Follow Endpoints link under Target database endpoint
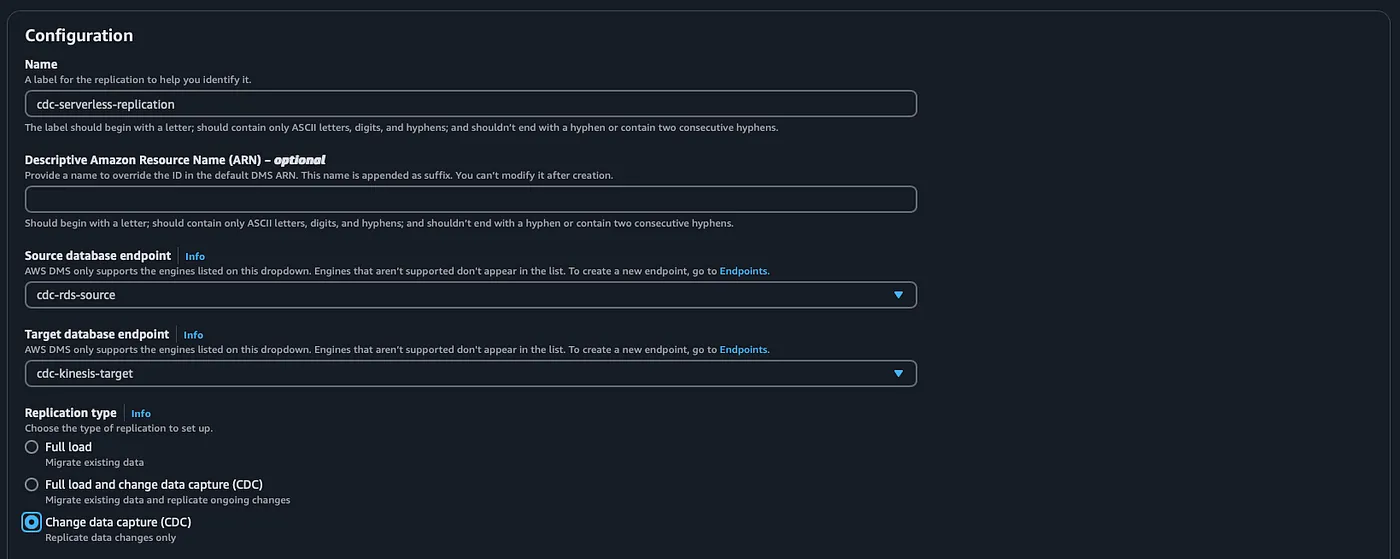Screen dimensions: 1400x559 coord(744,349)
